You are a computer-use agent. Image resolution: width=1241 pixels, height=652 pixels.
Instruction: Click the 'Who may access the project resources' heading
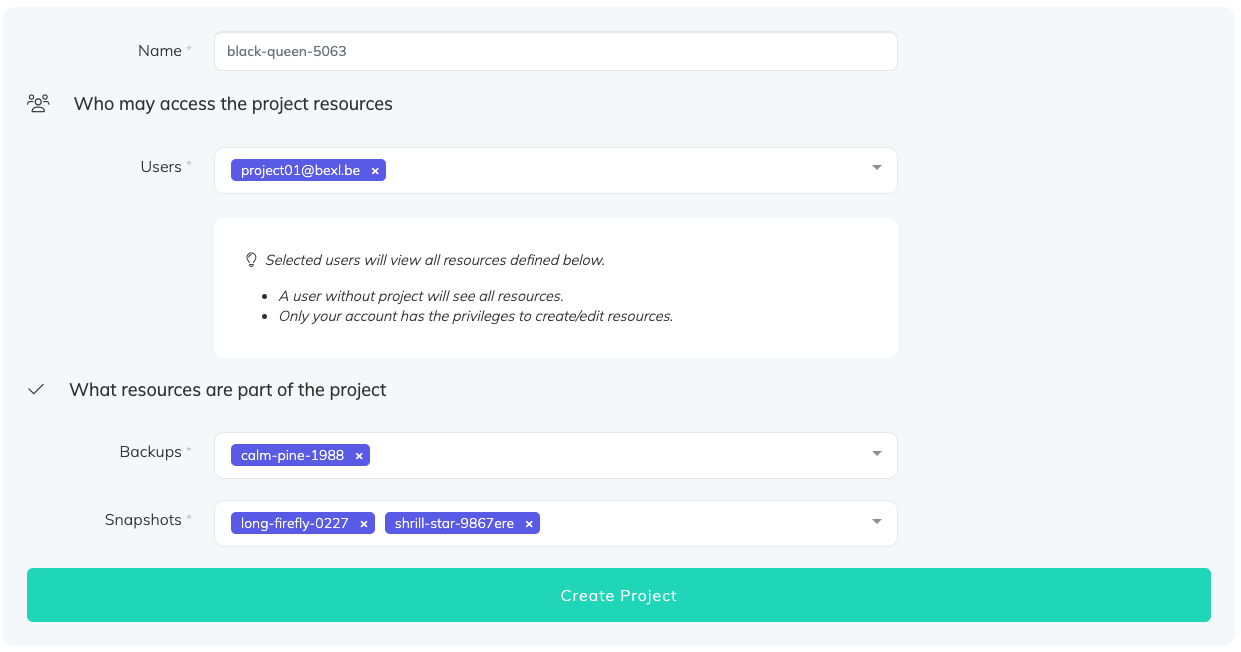point(233,104)
